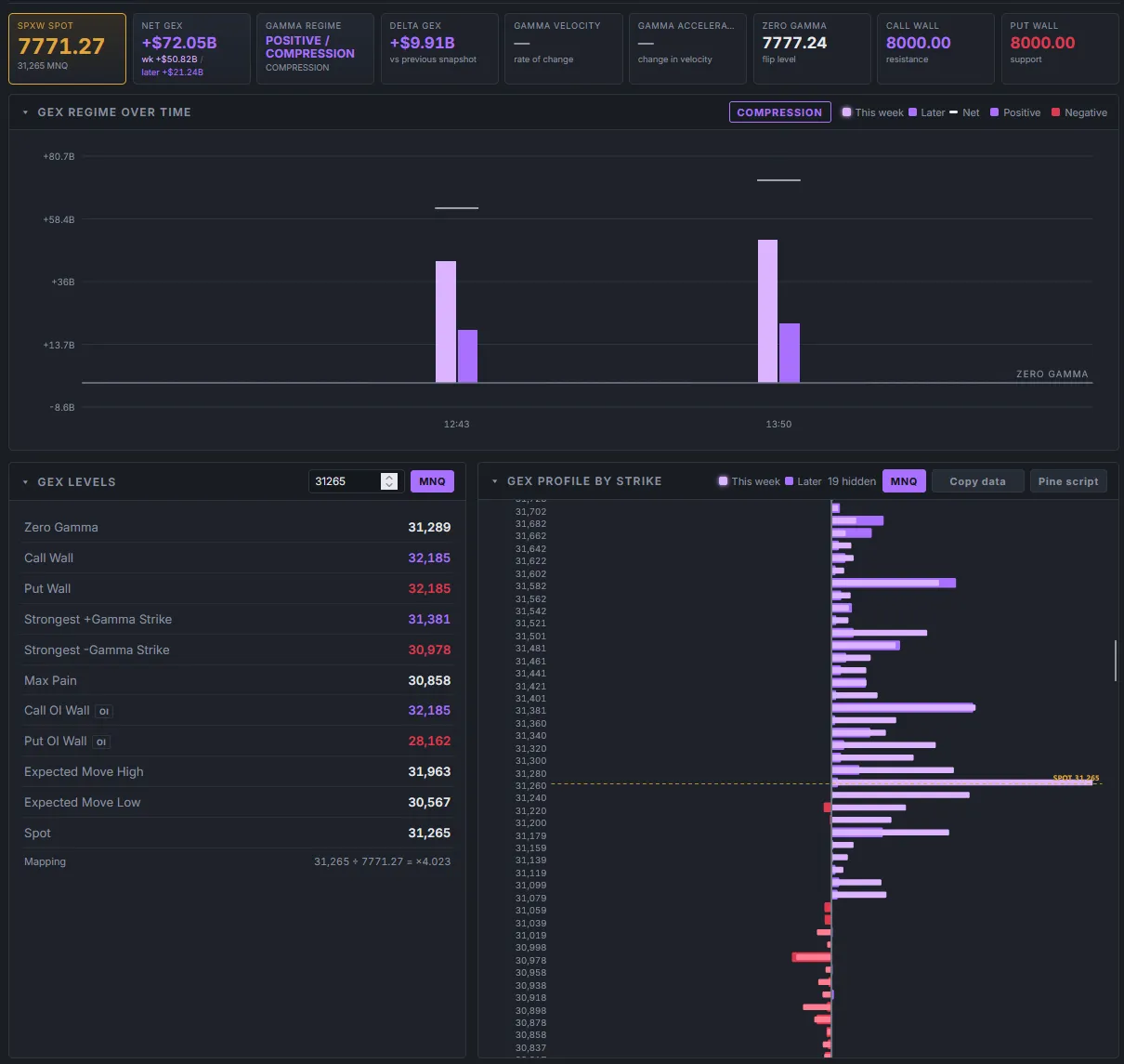Click the Later bar at 12:43
Image resolution: width=1124 pixels, height=1064 pixels.
pyautogui.click(x=467, y=356)
